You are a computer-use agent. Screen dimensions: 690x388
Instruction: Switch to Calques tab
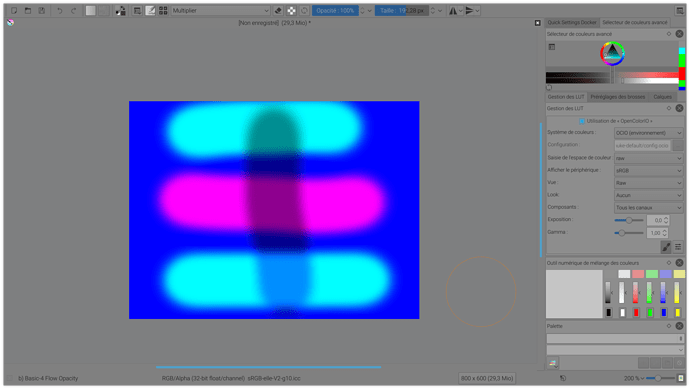(x=662, y=97)
